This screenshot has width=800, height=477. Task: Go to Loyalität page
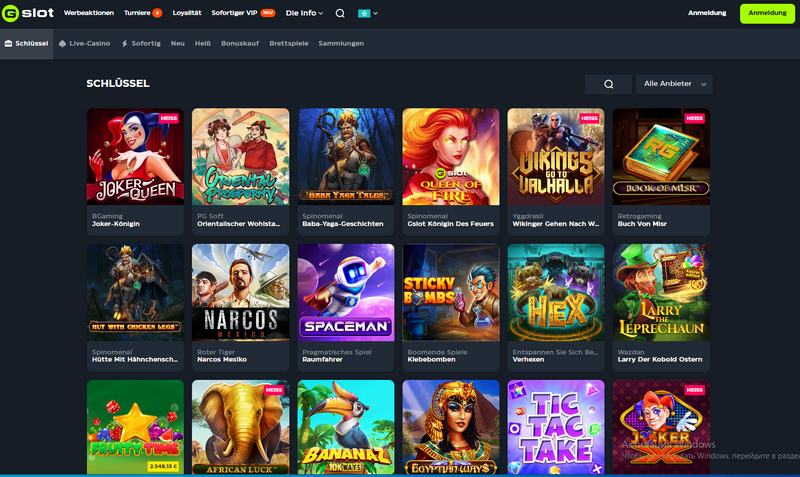pos(187,13)
